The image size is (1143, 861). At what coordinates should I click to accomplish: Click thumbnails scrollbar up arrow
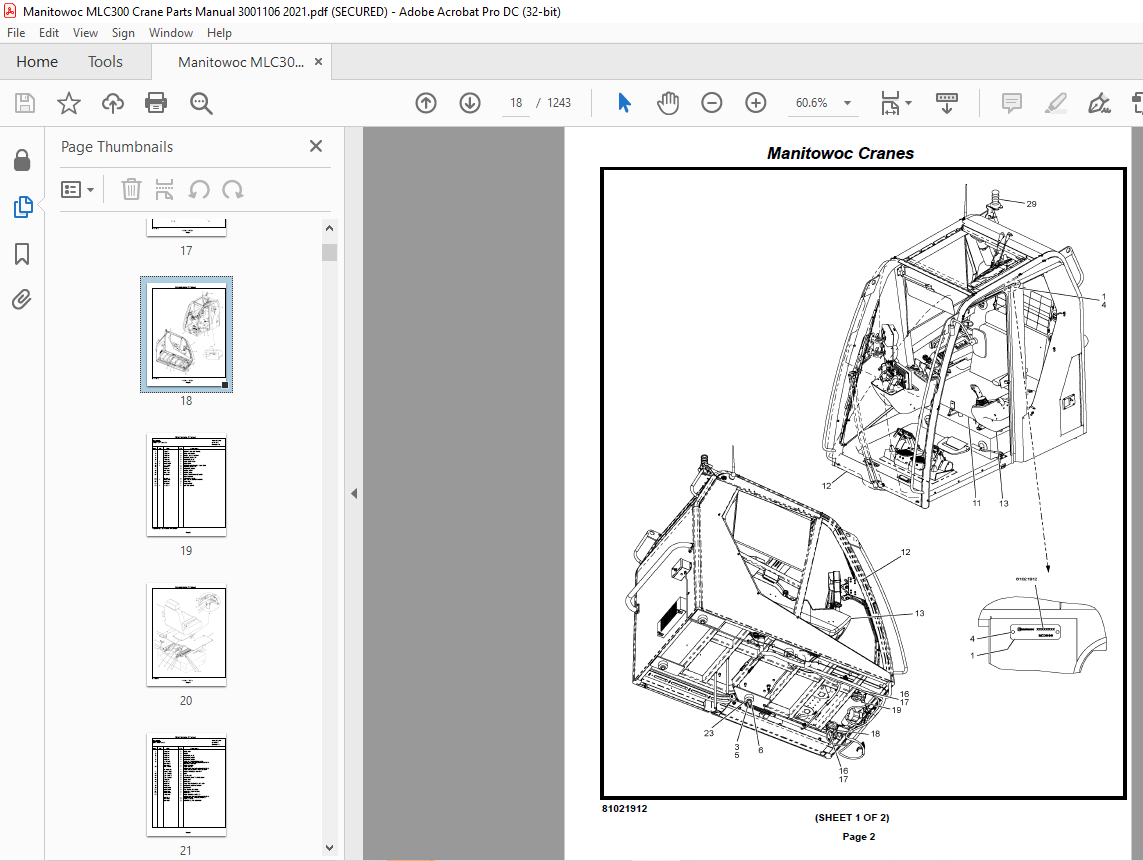click(329, 228)
